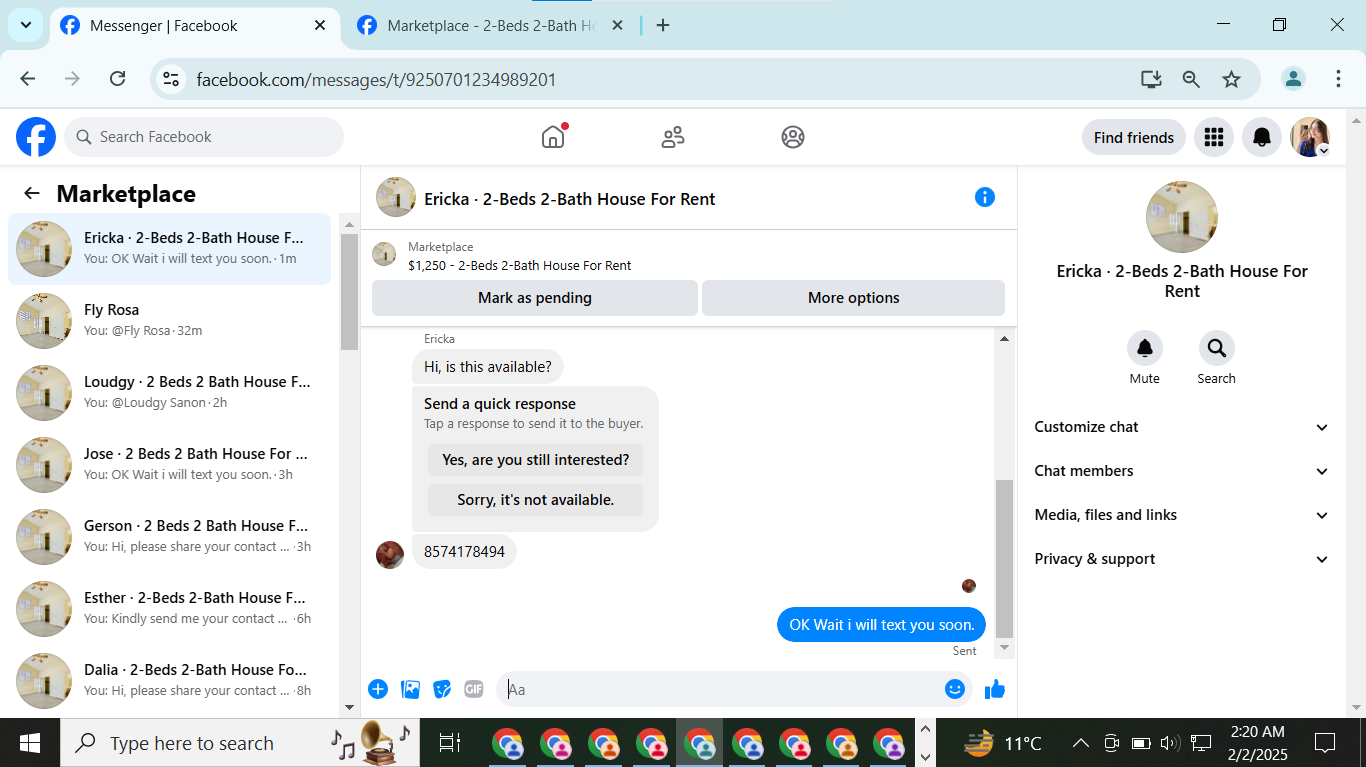Click install app icon in address bar

(x=1151, y=79)
